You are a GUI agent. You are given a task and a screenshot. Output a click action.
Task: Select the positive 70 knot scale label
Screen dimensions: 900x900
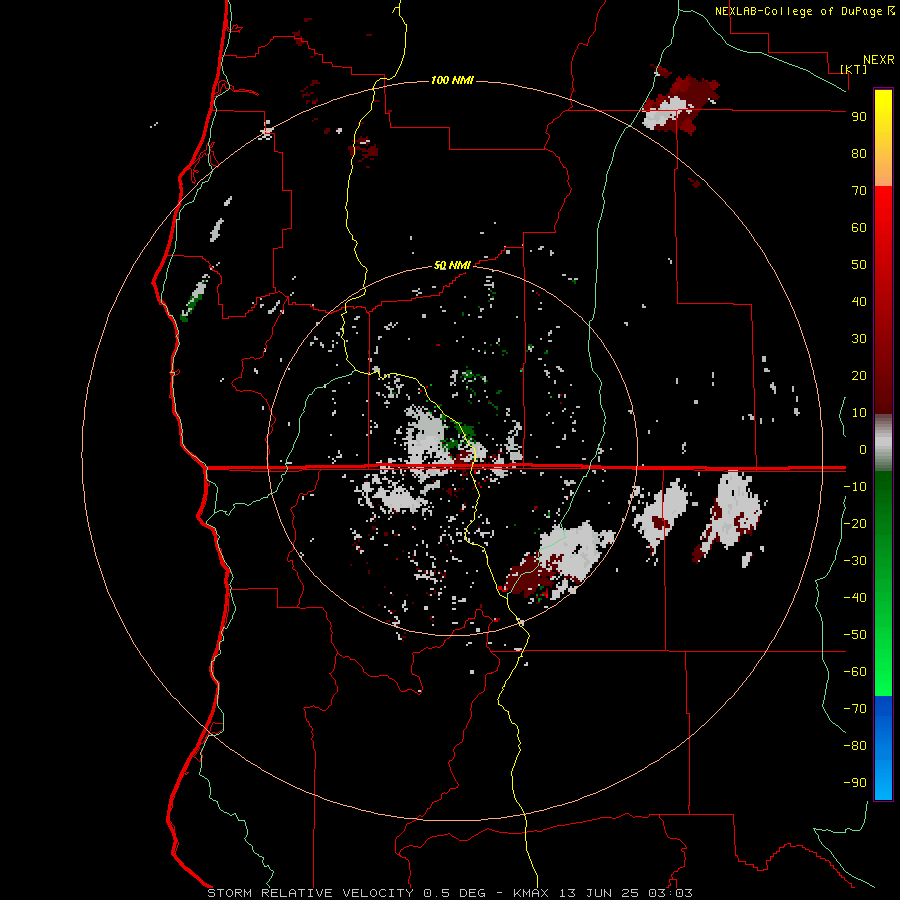coord(859,191)
